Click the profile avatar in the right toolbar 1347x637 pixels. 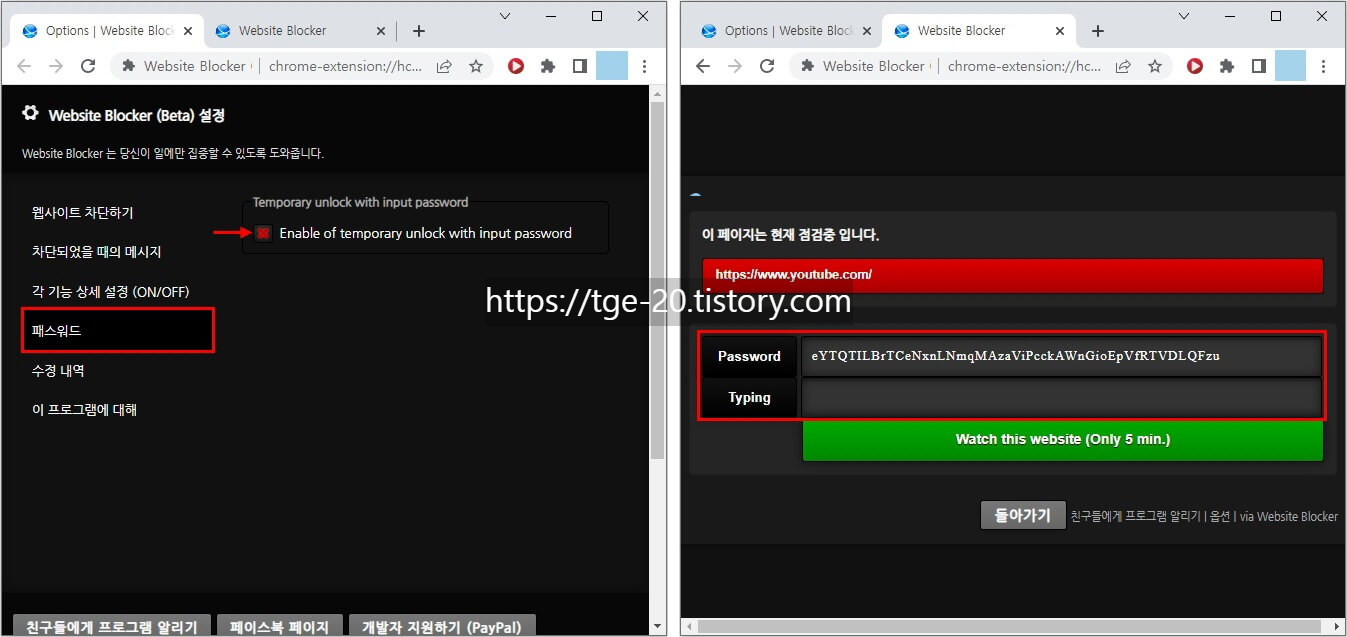(x=1291, y=66)
